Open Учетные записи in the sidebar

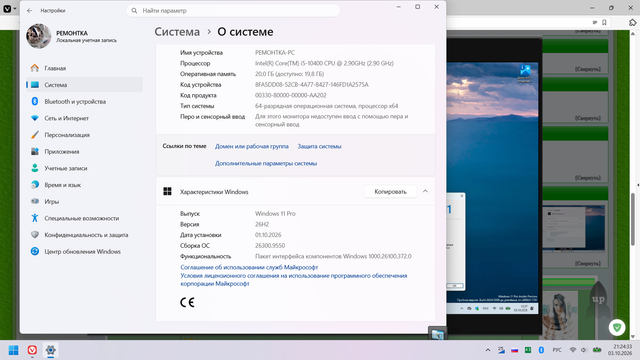[84, 168]
